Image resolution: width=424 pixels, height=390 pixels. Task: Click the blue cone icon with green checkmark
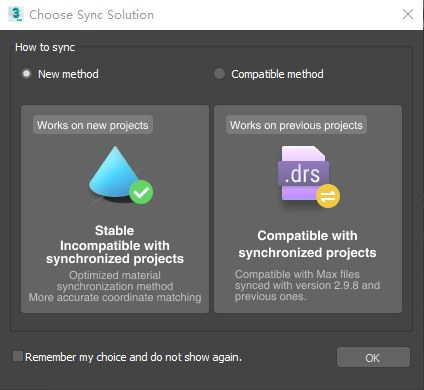click(121, 175)
